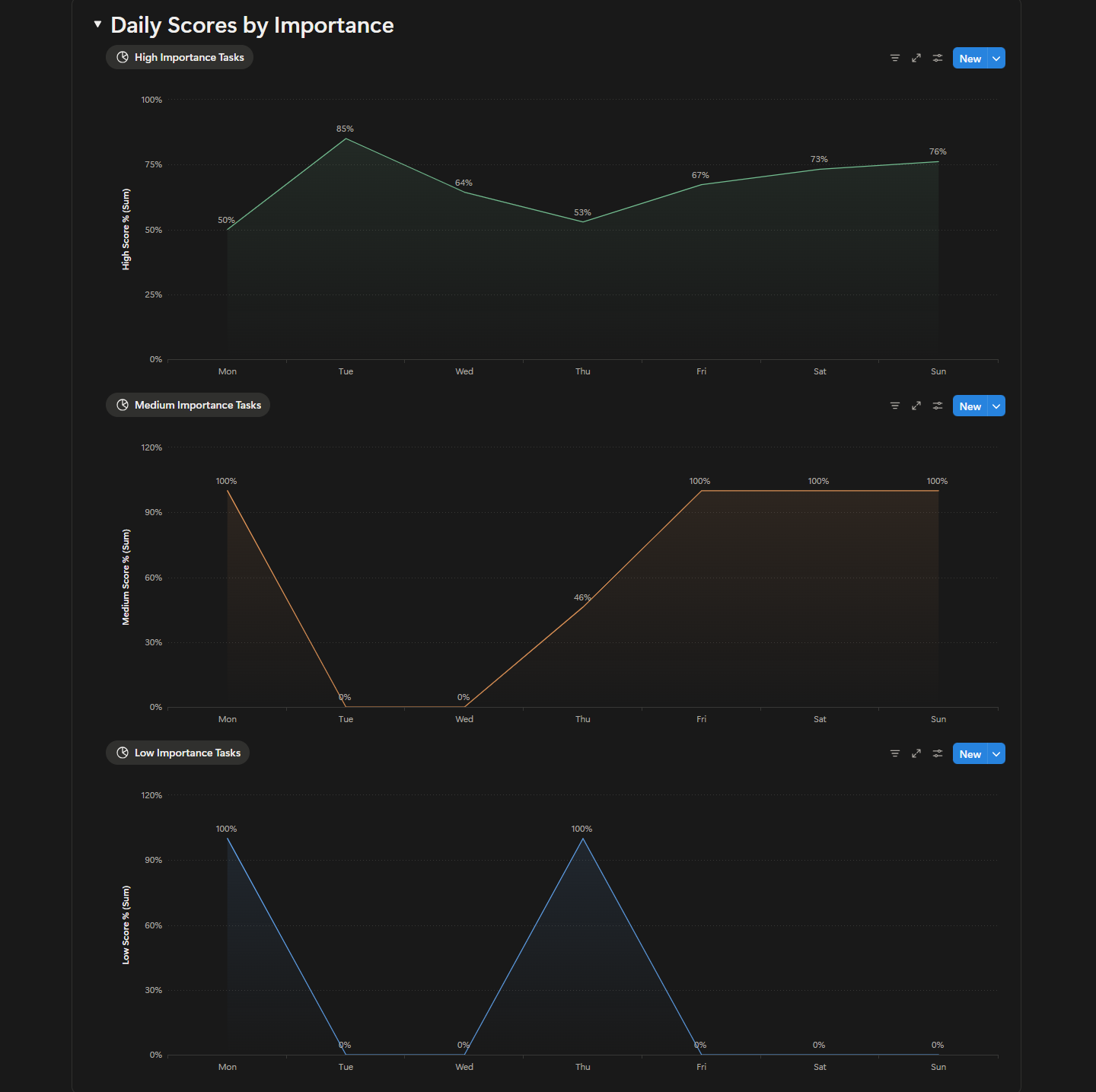Open the New dropdown on High Importance Tasks
Viewport: 1096px width, 1092px height.
[996, 57]
